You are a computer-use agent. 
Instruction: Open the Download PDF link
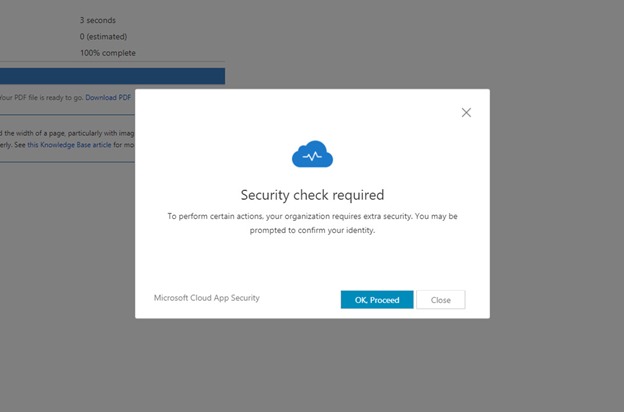coord(108,98)
